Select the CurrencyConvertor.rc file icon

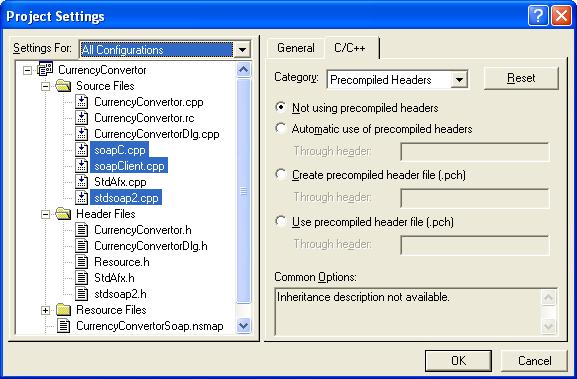[82, 118]
